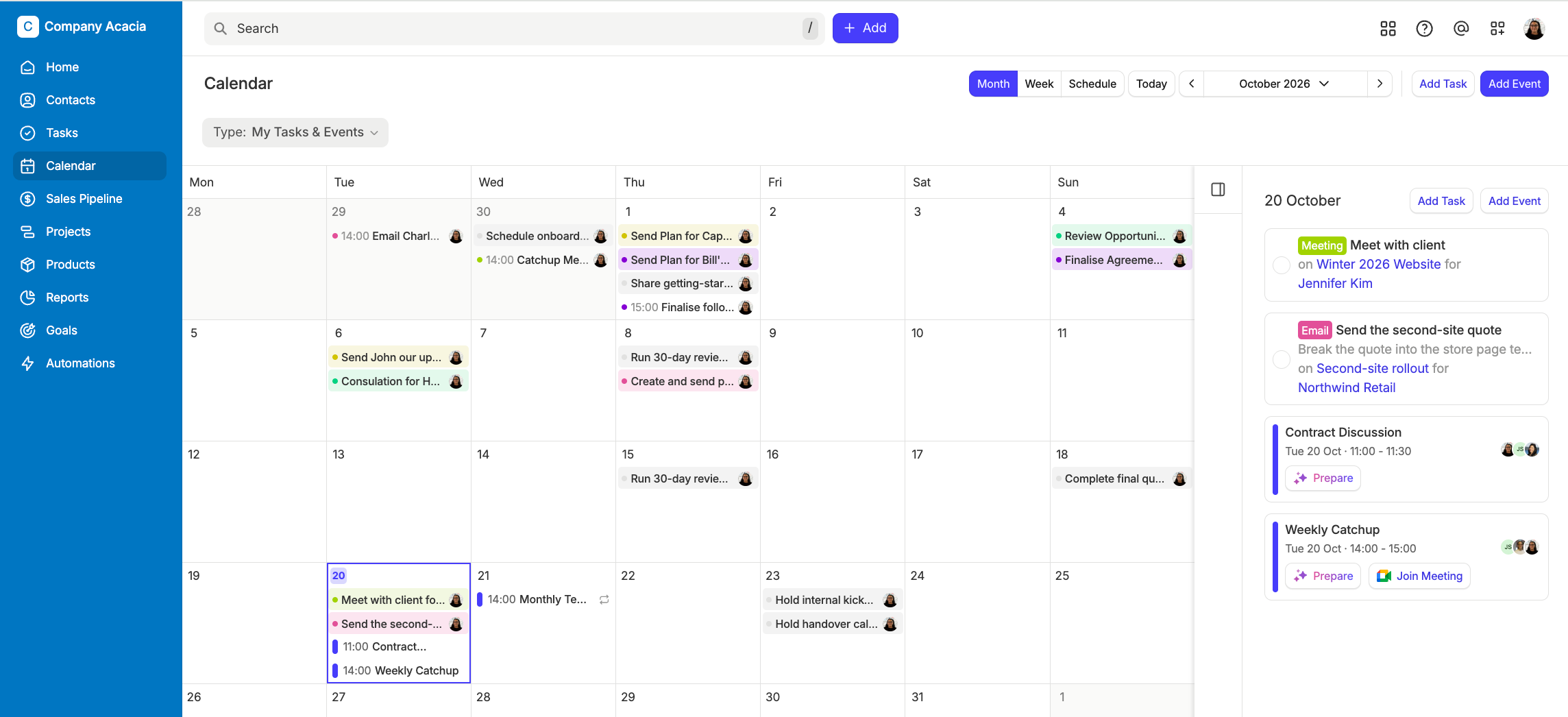Switch to the Schedule view tab

[x=1092, y=84]
